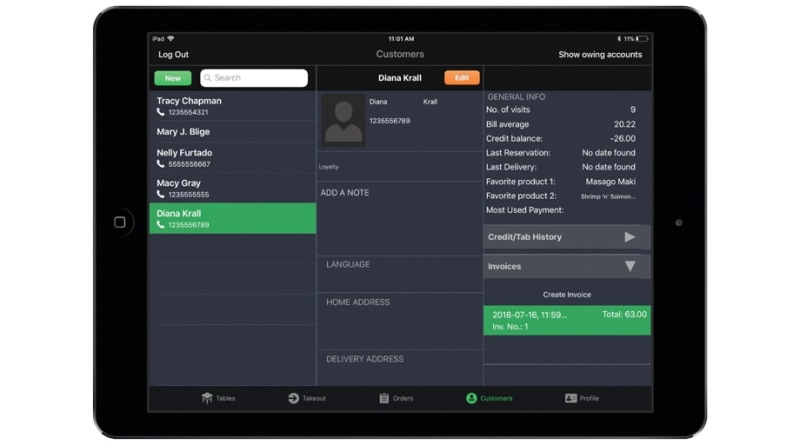Click the last name Krall field
The width and height of the screenshot is (800, 445).
pos(430,102)
